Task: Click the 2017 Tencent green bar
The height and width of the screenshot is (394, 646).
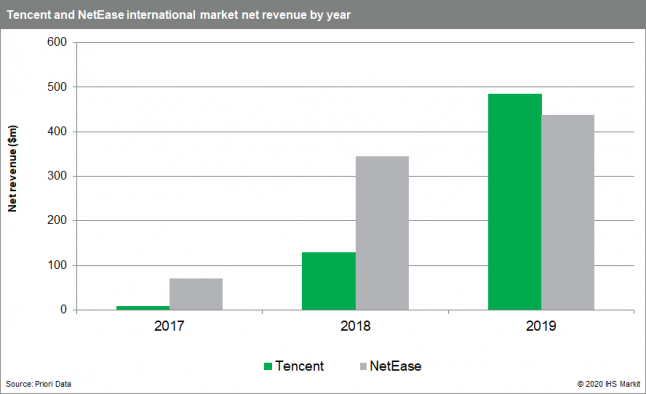Action: [x=143, y=308]
